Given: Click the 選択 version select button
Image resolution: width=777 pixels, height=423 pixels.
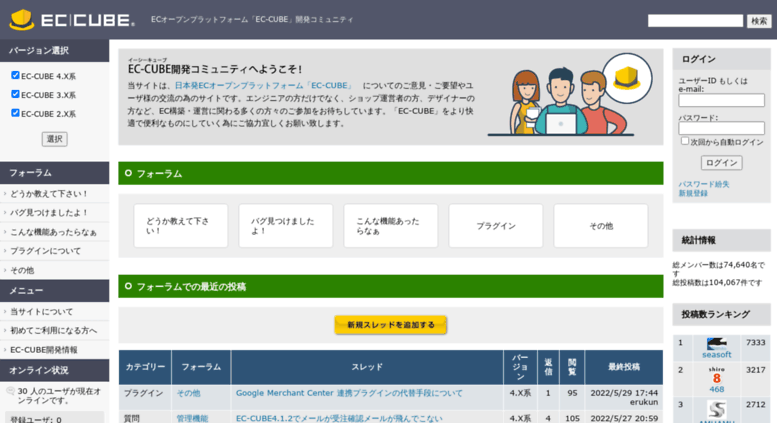Looking at the screenshot, I should click(55, 139).
